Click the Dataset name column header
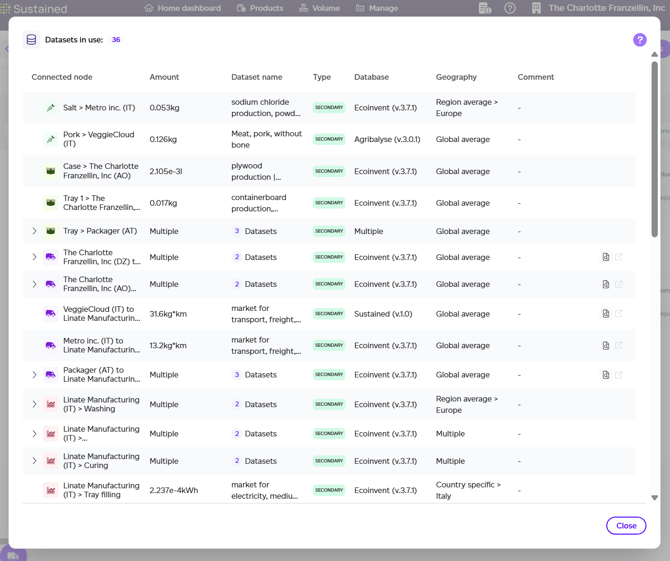Viewport: 670px width, 561px height. tap(257, 77)
